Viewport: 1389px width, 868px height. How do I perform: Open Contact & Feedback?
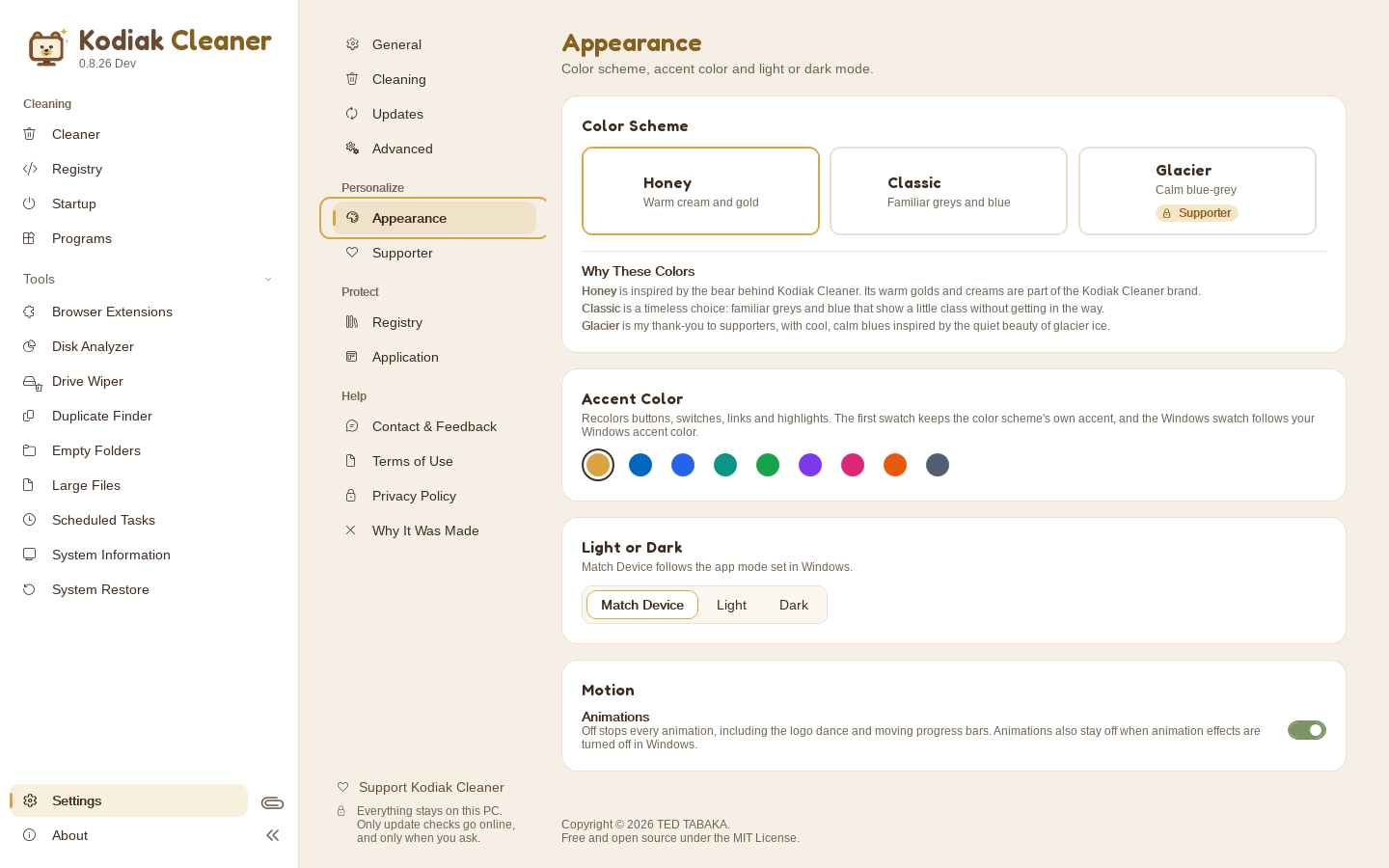[433, 426]
